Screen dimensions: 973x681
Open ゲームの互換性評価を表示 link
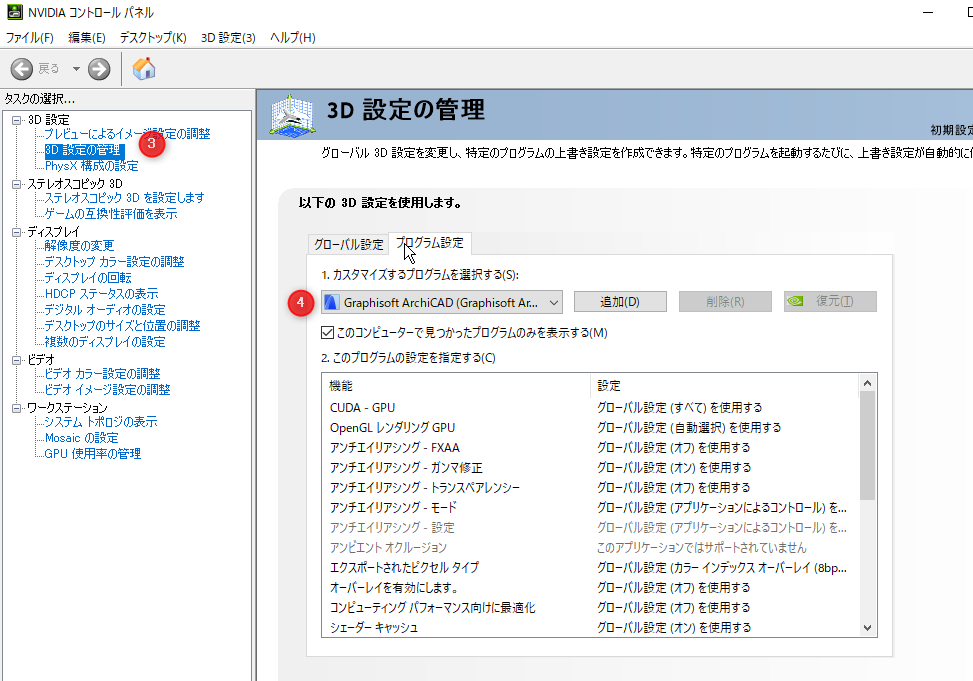(x=110, y=214)
